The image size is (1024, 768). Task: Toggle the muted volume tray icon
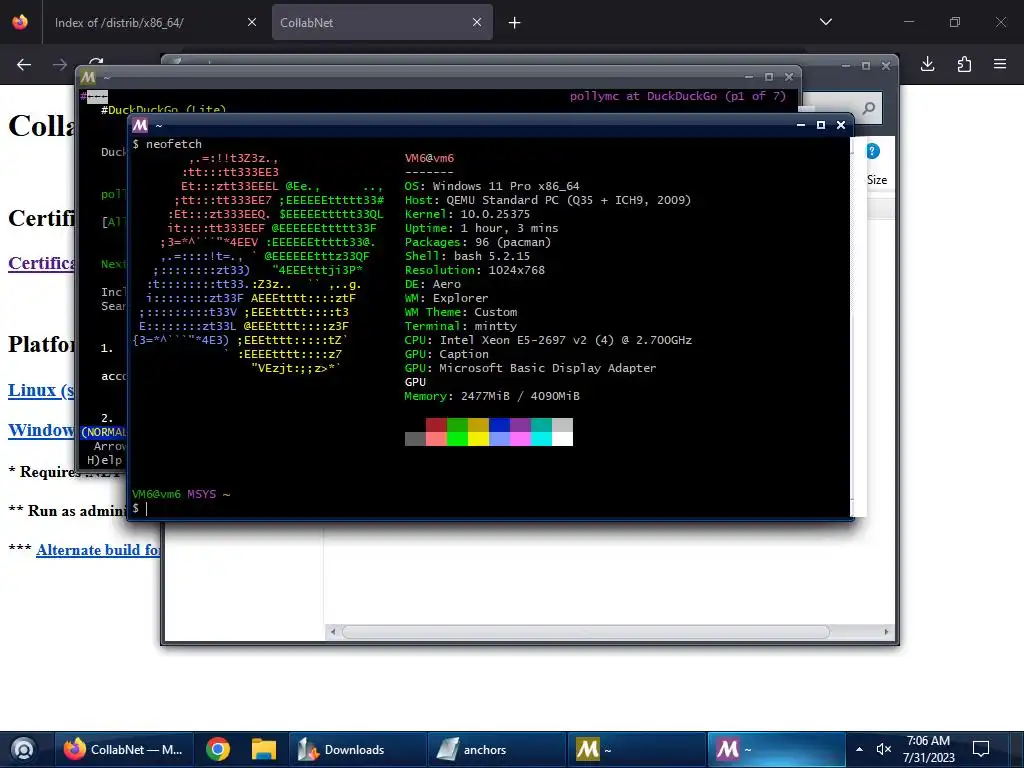tap(884, 749)
